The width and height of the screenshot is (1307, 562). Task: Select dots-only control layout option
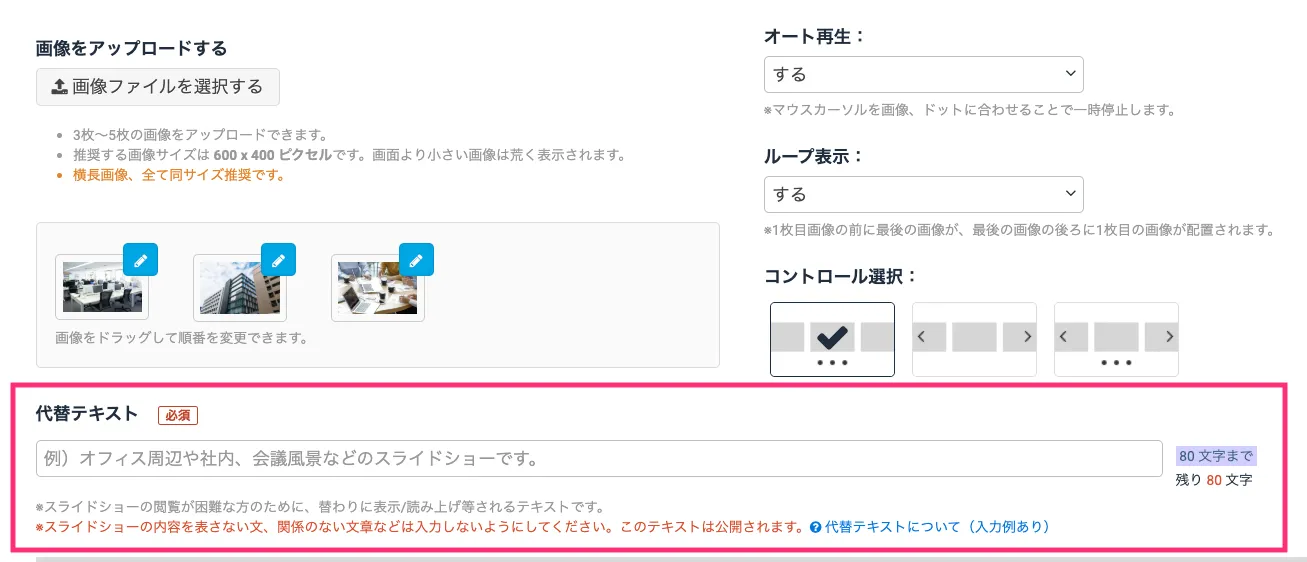832,339
